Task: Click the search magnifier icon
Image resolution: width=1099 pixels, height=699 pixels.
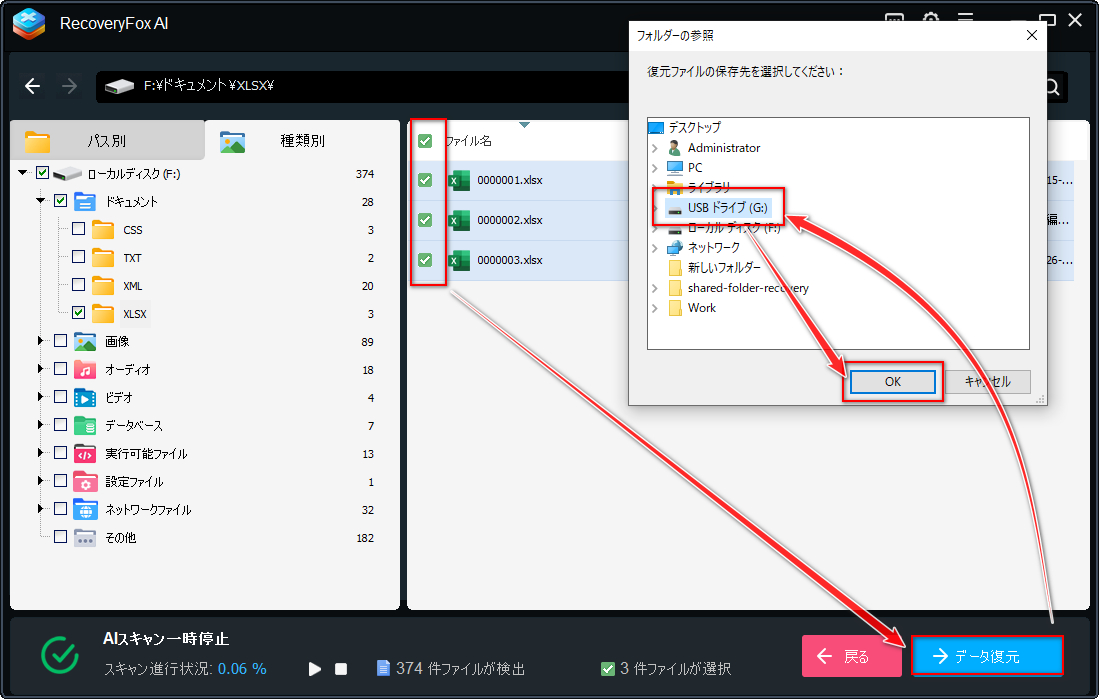Action: pyautogui.click(x=1051, y=87)
